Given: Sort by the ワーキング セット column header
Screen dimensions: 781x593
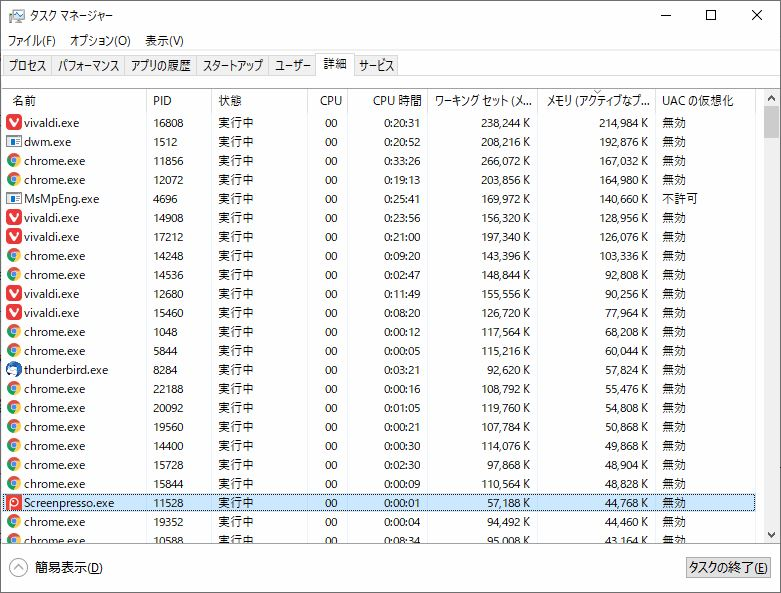Looking at the screenshot, I should click(483, 101).
